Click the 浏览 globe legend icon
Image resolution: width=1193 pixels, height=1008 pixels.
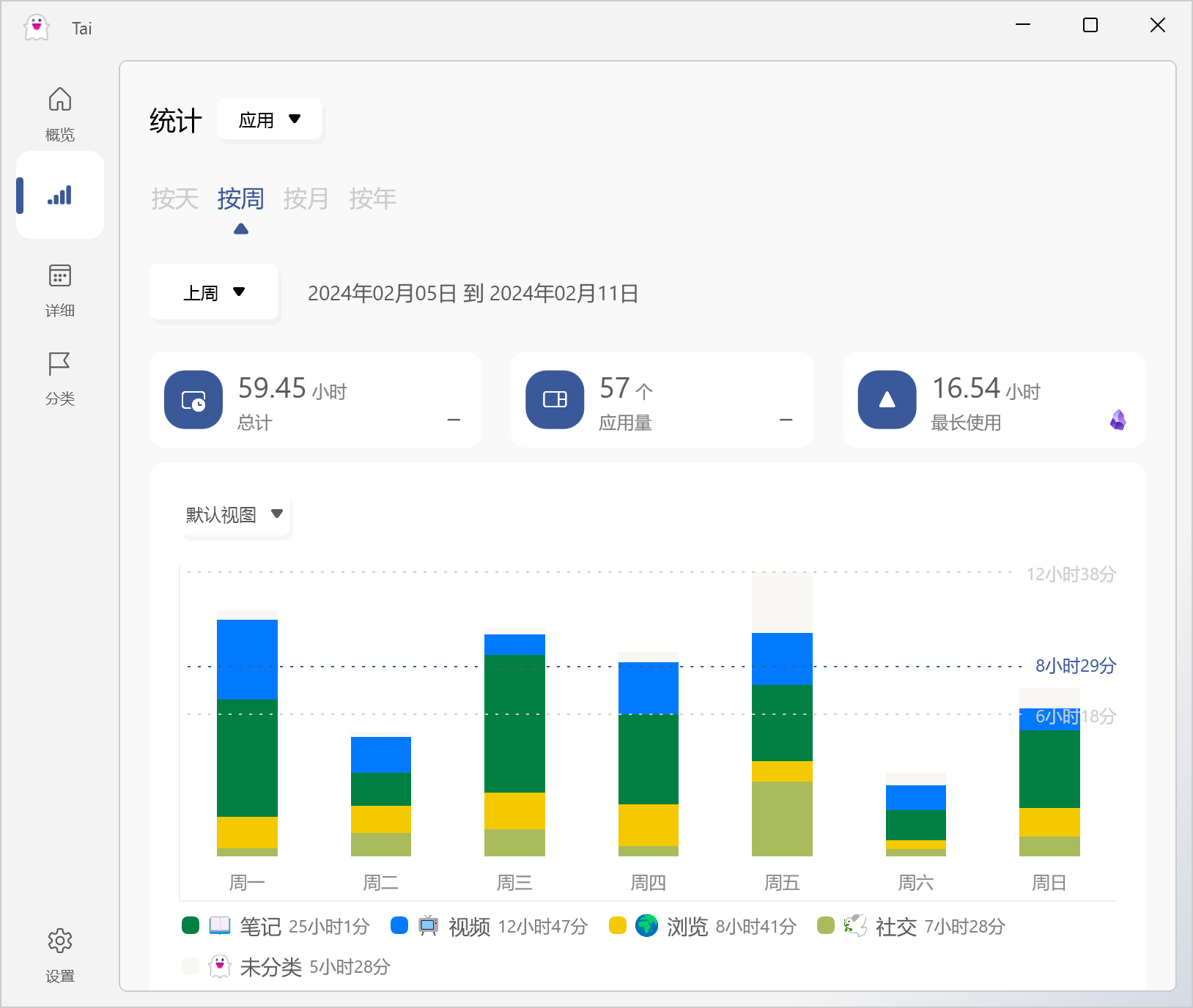pyautogui.click(x=647, y=926)
